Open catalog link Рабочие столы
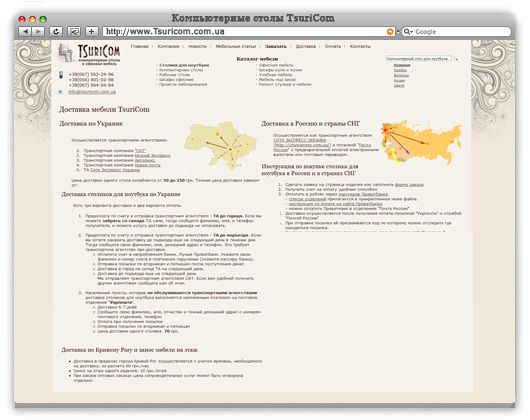Image resolution: width=530 pixels, height=420 pixels. tap(175, 75)
